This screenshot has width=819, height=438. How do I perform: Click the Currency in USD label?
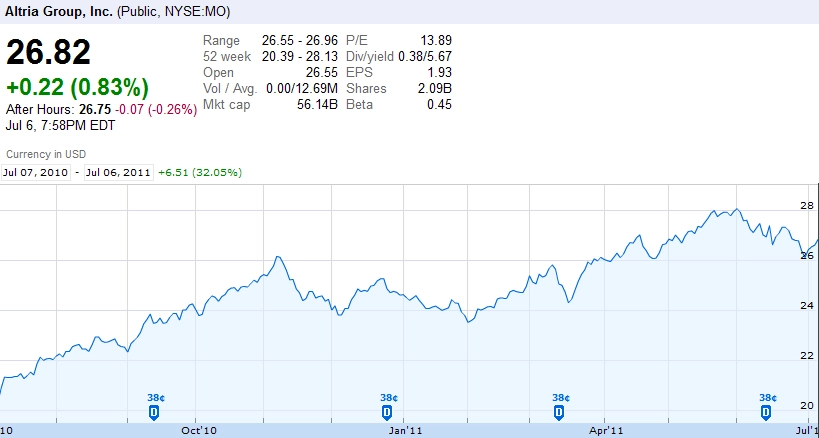[46, 155]
